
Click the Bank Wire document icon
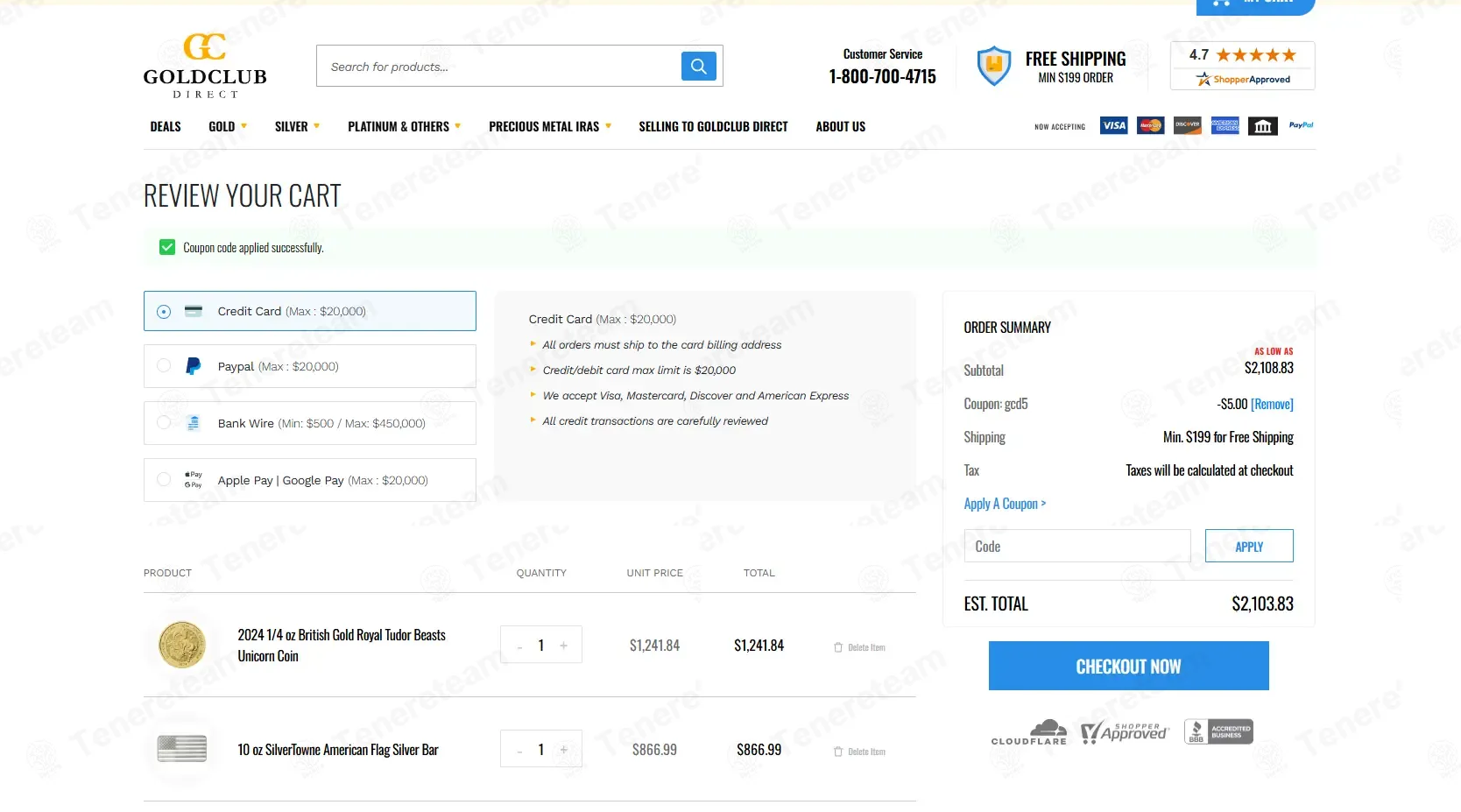pos(194,423)
